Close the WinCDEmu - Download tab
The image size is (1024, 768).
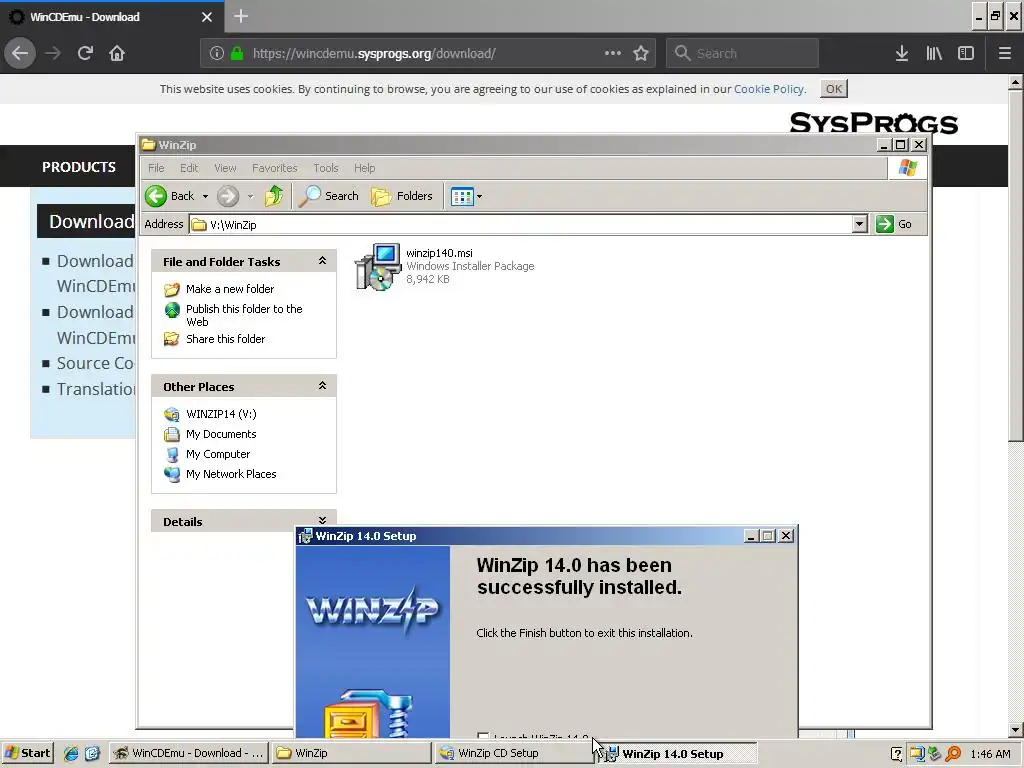click(207, 17)
